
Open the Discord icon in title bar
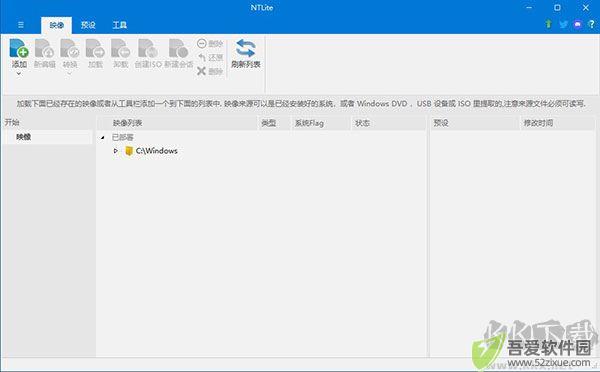[578, 24]
